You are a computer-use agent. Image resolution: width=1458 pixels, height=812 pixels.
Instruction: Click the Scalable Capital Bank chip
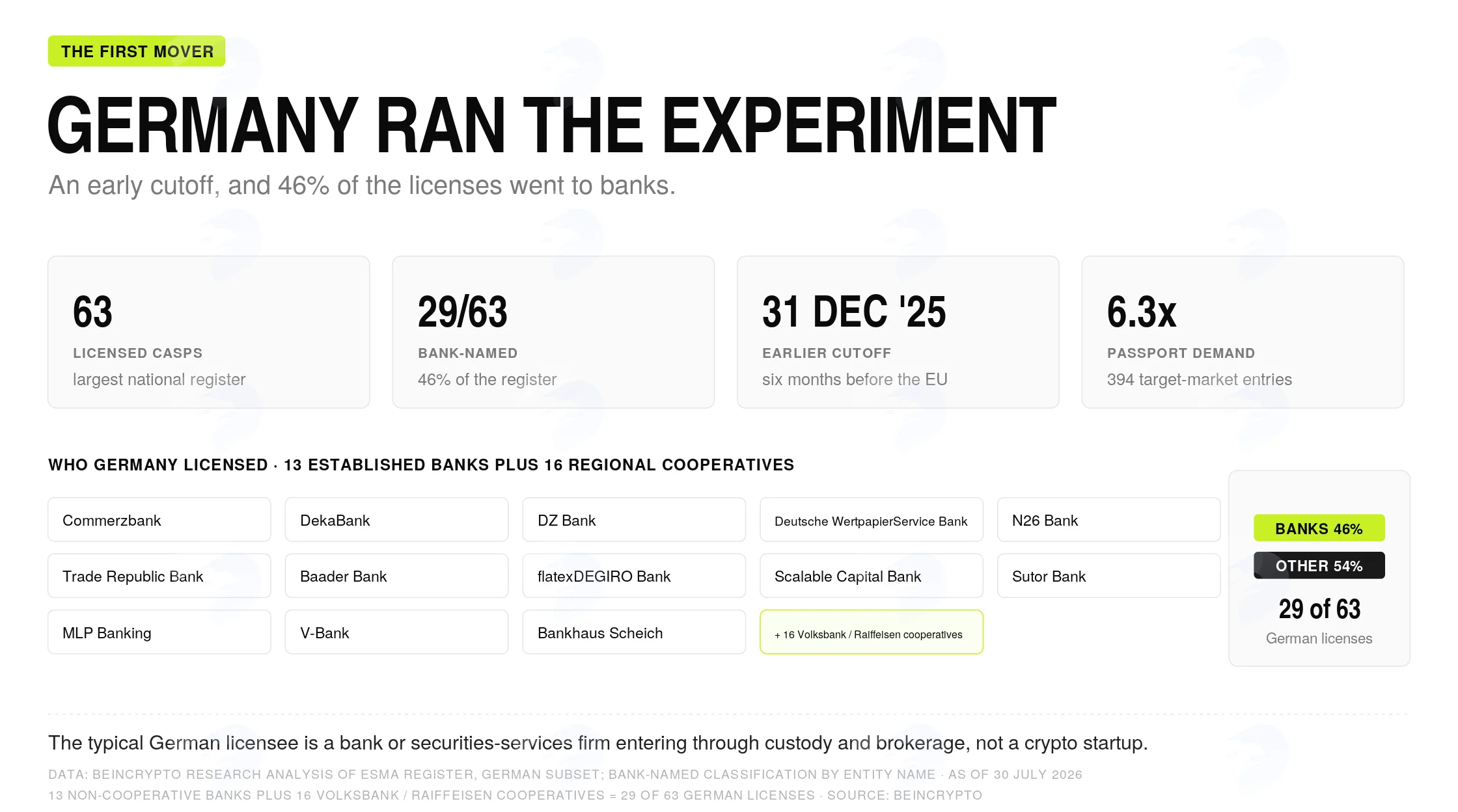point(872,576)
